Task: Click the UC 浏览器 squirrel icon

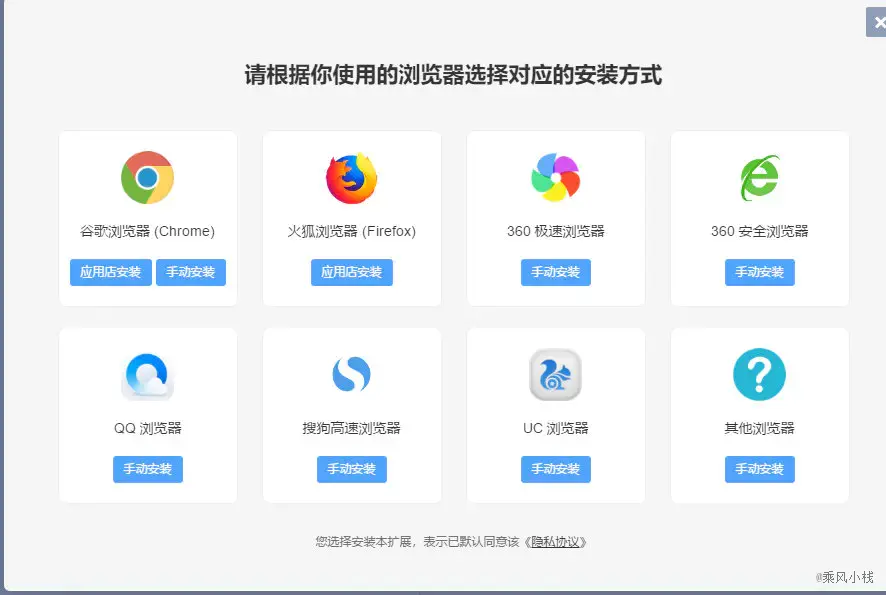Action: pos(555,374)
